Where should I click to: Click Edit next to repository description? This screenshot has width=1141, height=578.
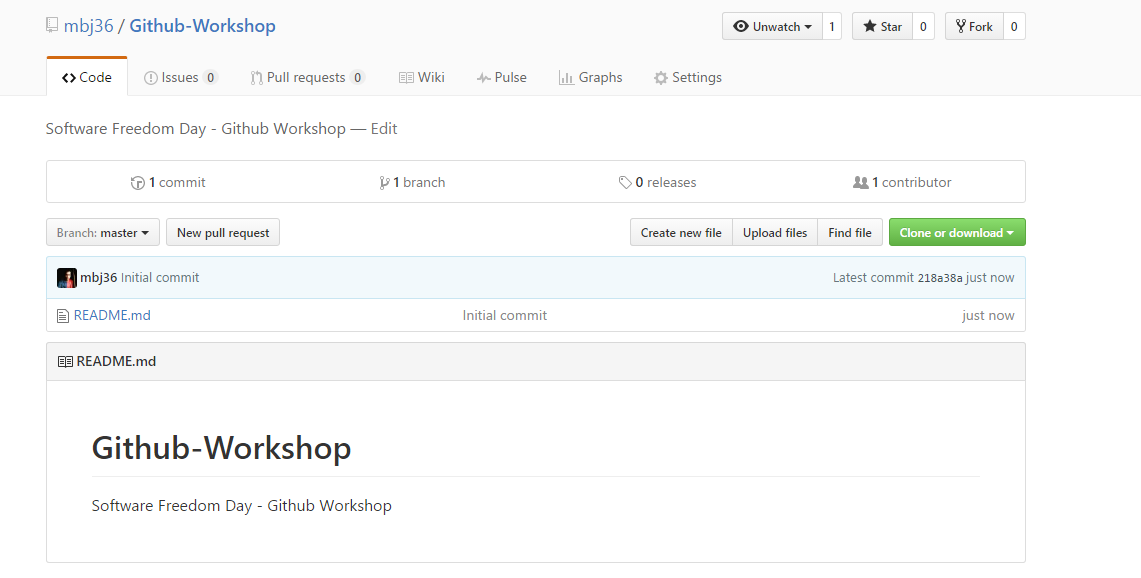(383, 129)
